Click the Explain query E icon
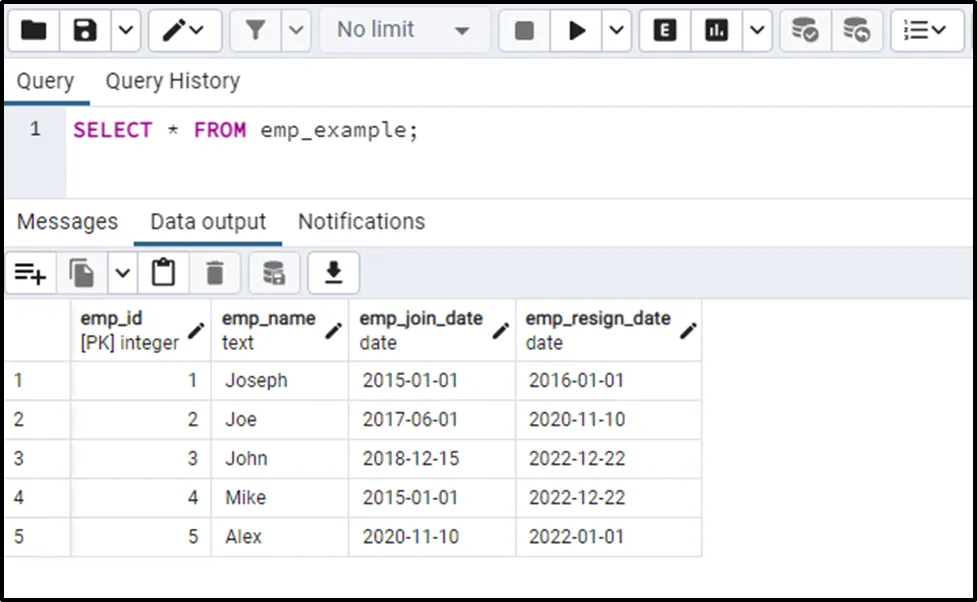The height and width of the screenshot is (602, 977). pyautogui.click(x=665, y=31)
